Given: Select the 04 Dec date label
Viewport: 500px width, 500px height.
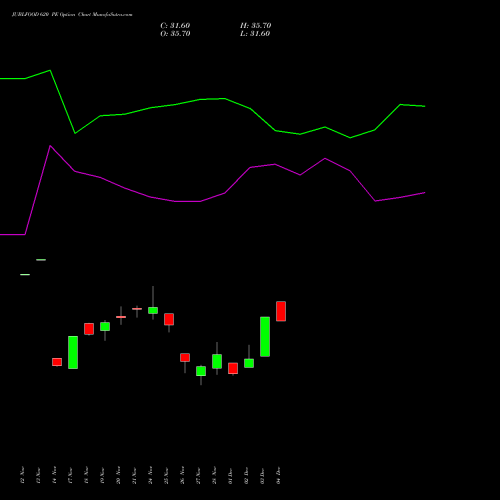Looking at the screenshot, I should pos(278,475).
